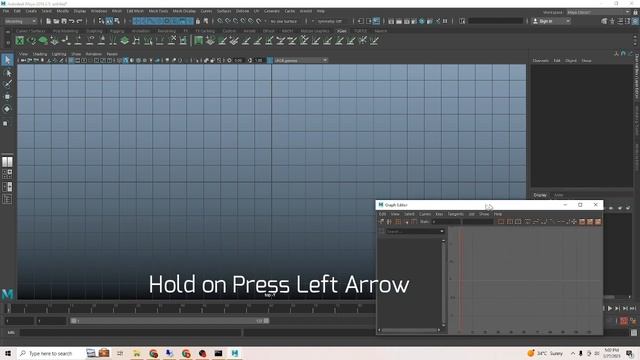The width and height of the screenshot is (640, 360).
Task: Toggle Snap to view planes
Action: point(251,21)
